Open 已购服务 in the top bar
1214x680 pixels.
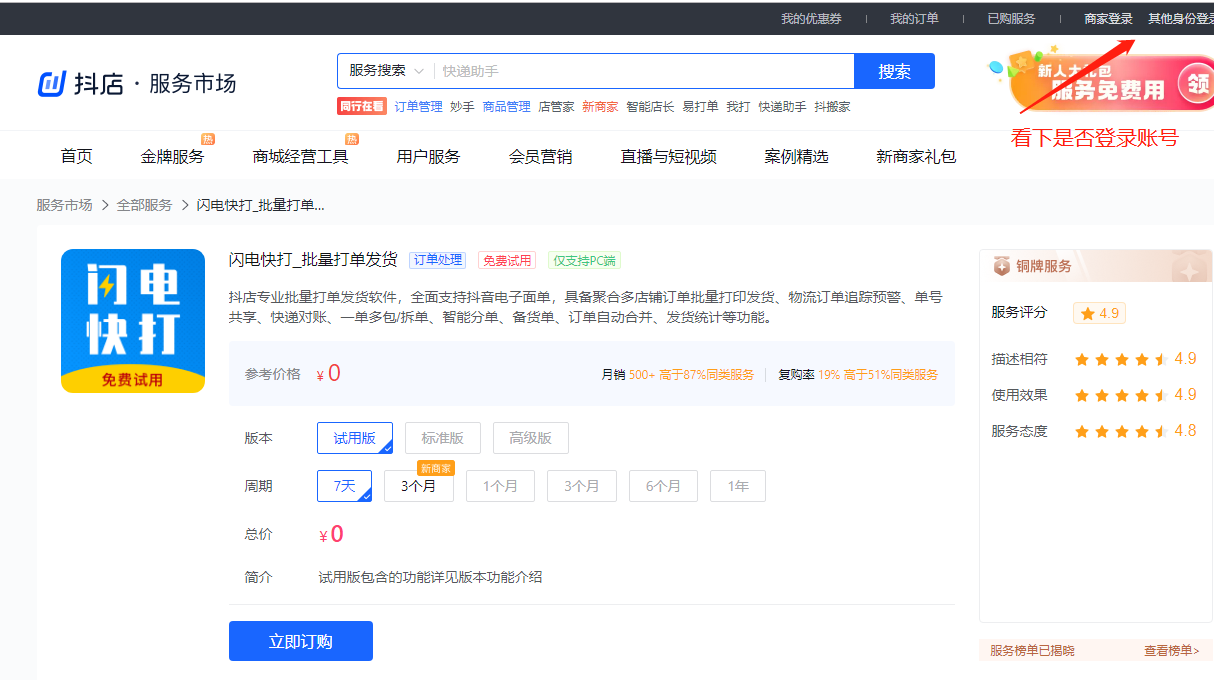pyautogui.click(x=1011, y=18)
